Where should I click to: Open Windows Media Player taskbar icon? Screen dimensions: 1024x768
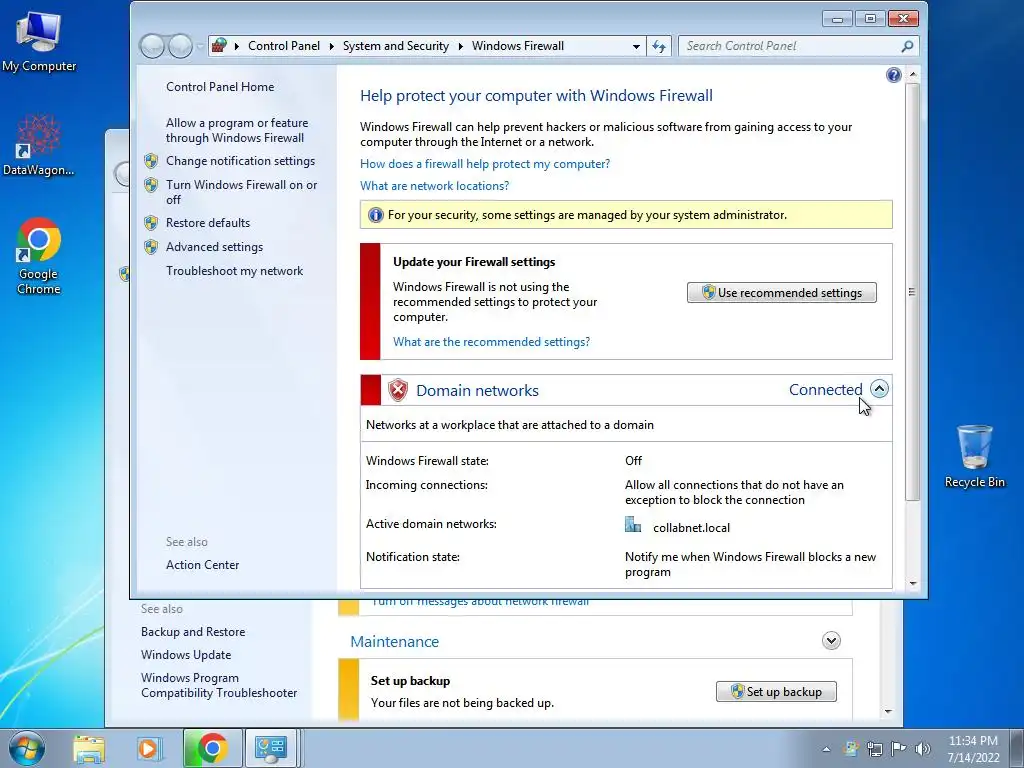pyautogui.click(x=148, y=748)
